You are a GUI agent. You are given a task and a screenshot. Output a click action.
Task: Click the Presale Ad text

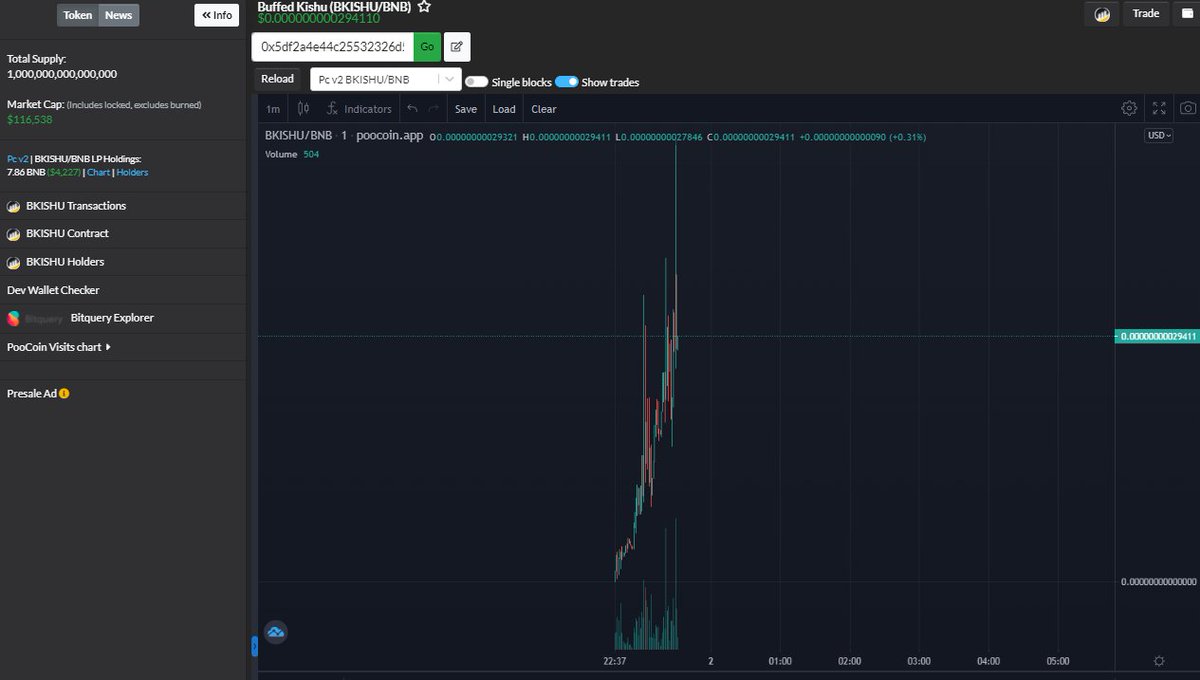pos(32,393)
